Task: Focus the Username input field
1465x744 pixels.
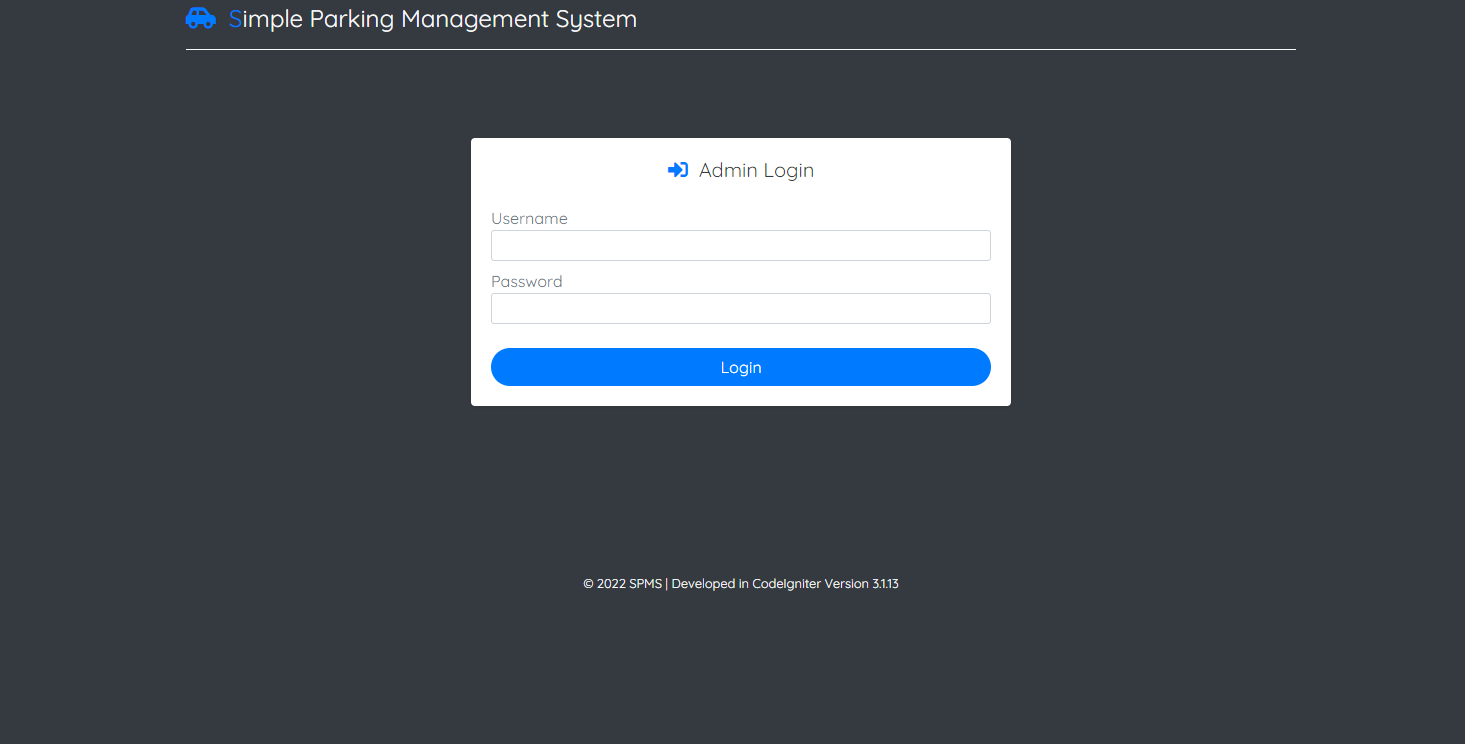Action: coord(741,246)
